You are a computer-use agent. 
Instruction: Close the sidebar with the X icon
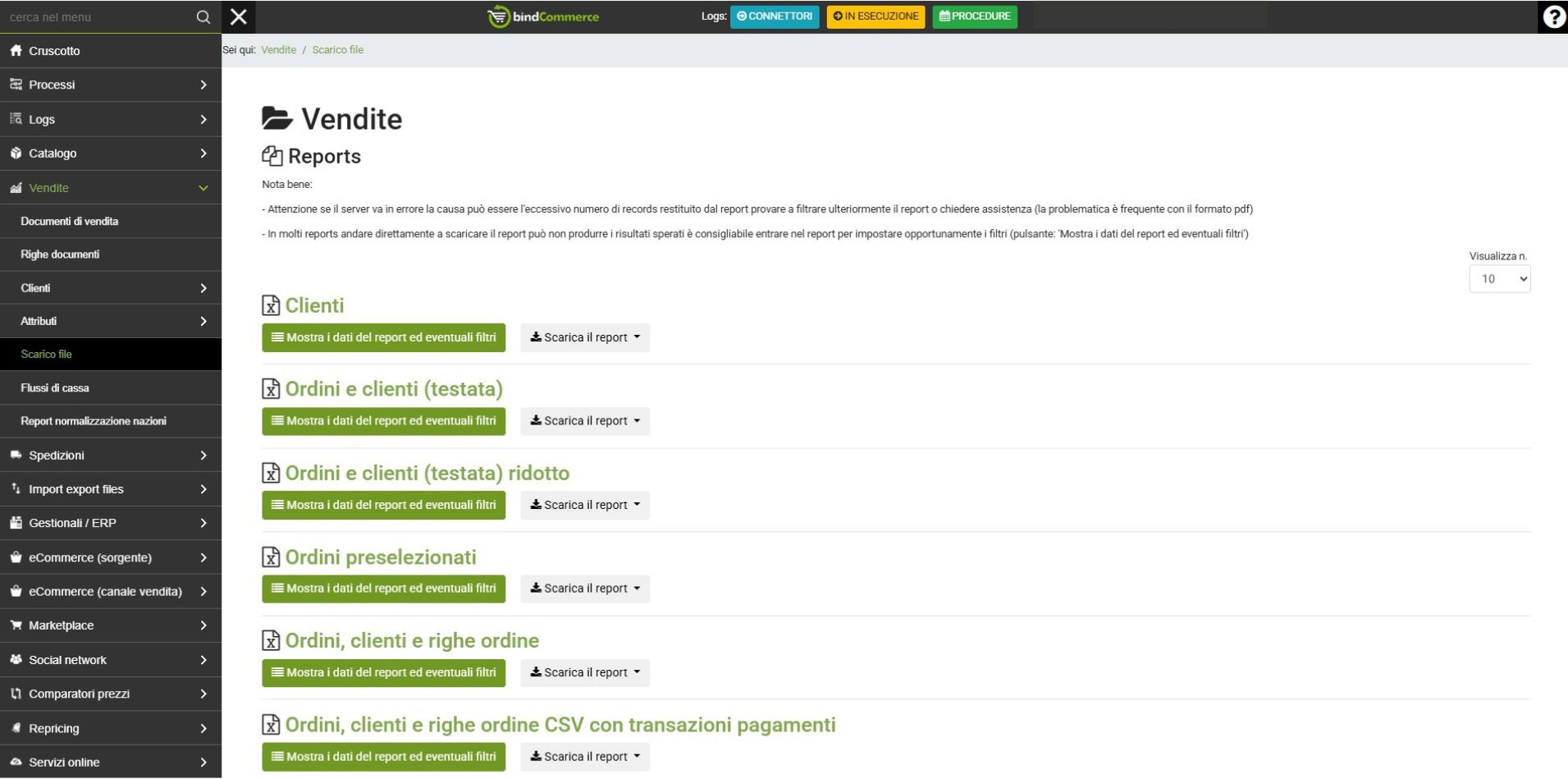pos(239,16)
